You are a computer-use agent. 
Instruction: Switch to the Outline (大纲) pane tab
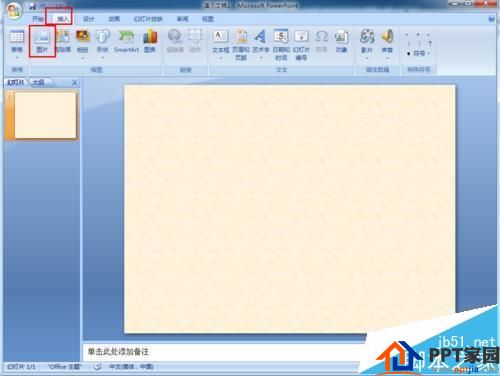point(39,82)
